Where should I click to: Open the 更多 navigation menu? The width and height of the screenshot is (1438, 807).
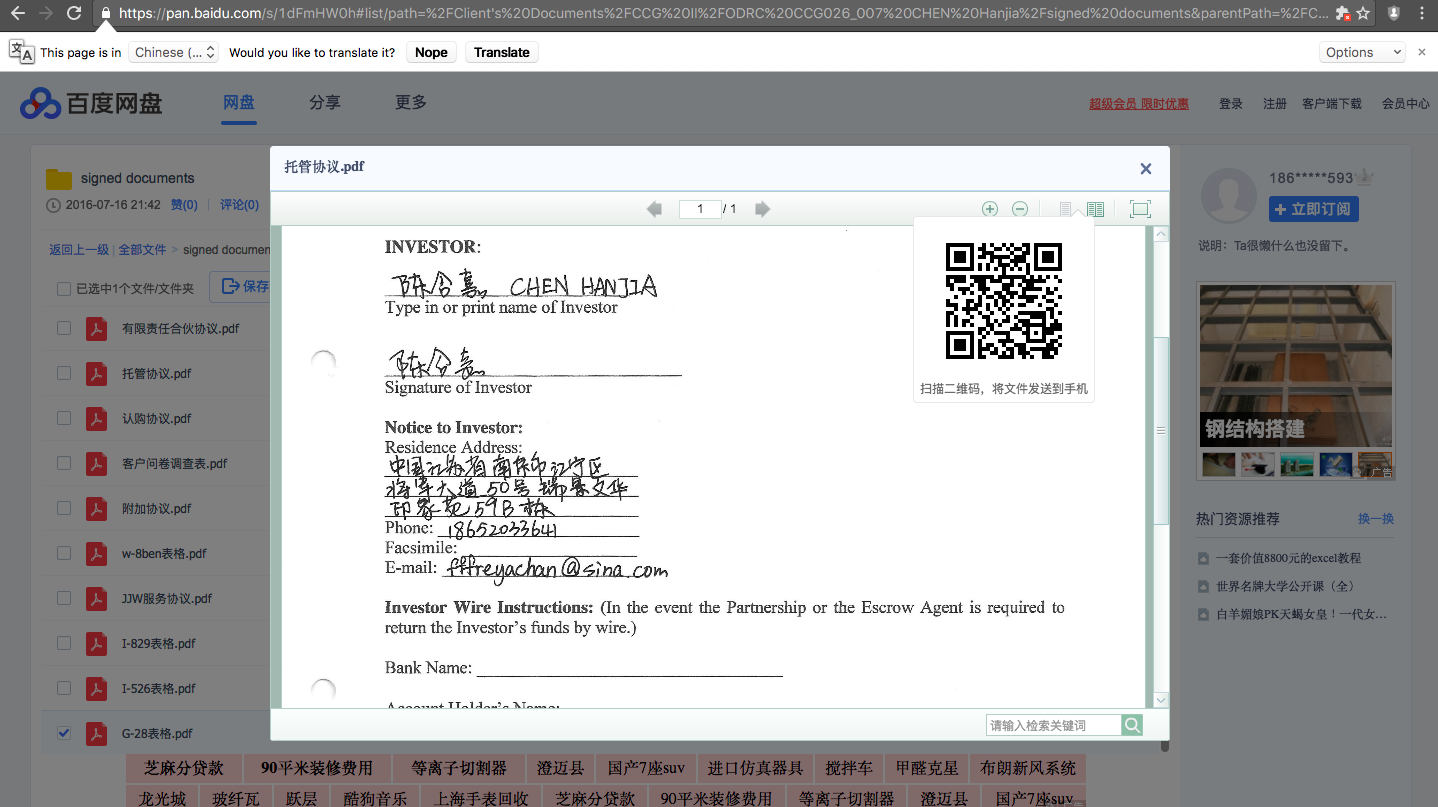(411, 102)
